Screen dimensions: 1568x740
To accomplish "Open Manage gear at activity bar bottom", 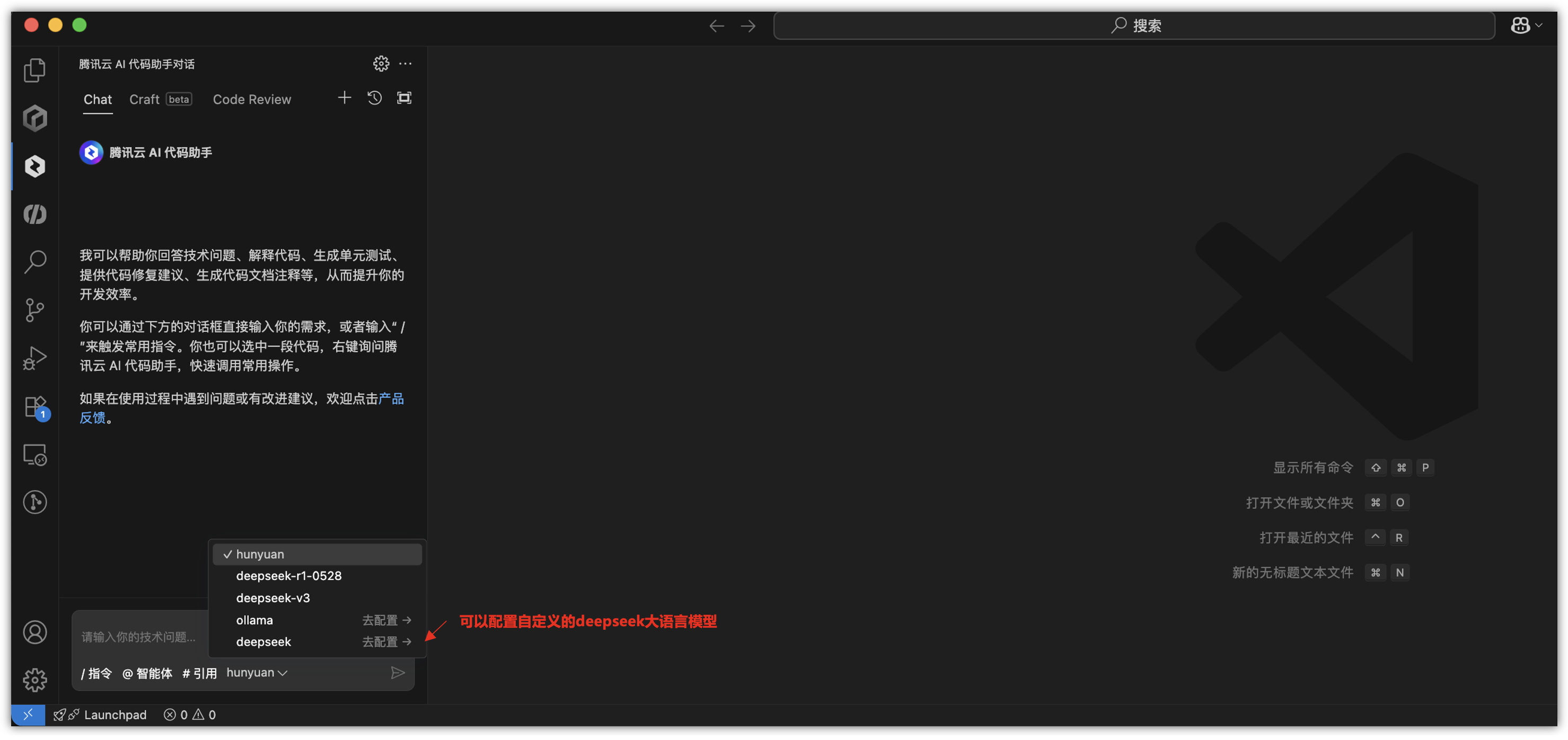I will (34, 680).
